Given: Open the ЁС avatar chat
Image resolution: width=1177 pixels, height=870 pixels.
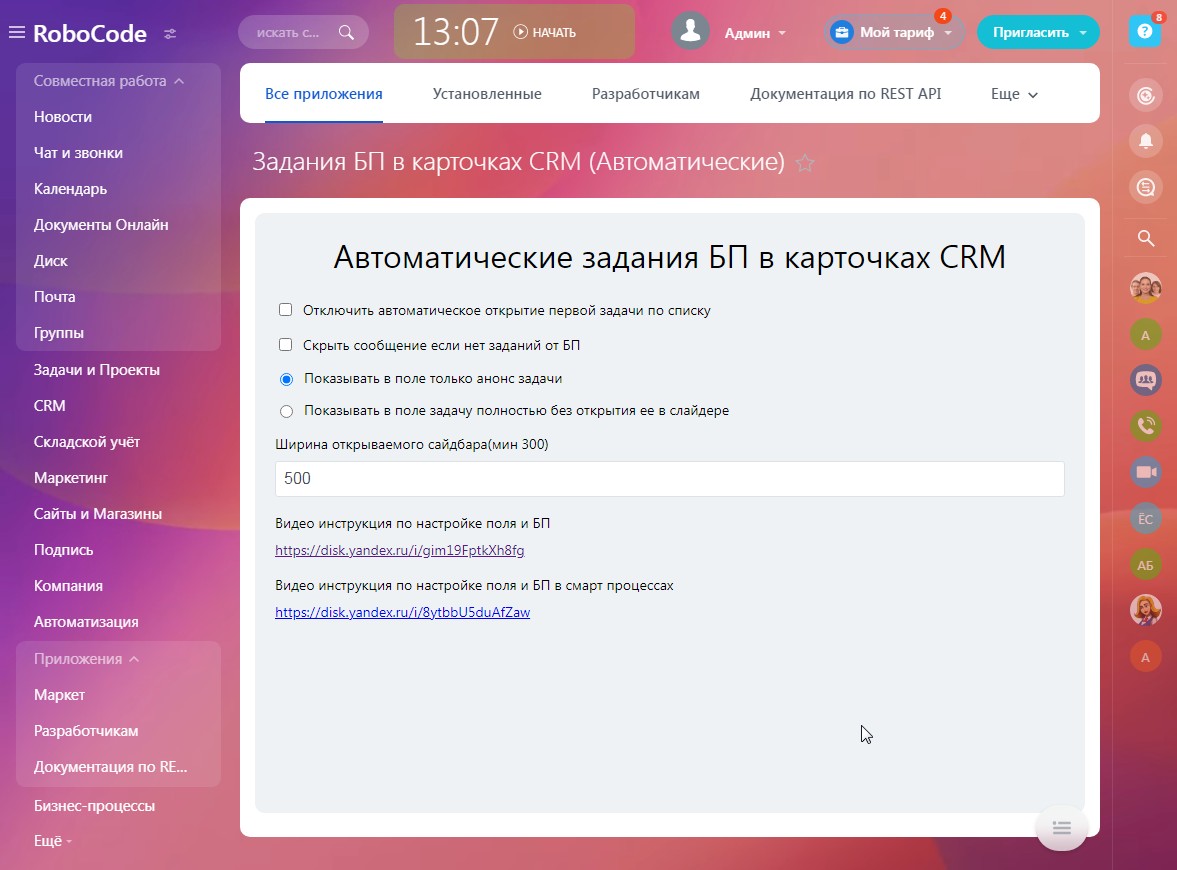Looking at the screenshot, I should [1145, 519].
